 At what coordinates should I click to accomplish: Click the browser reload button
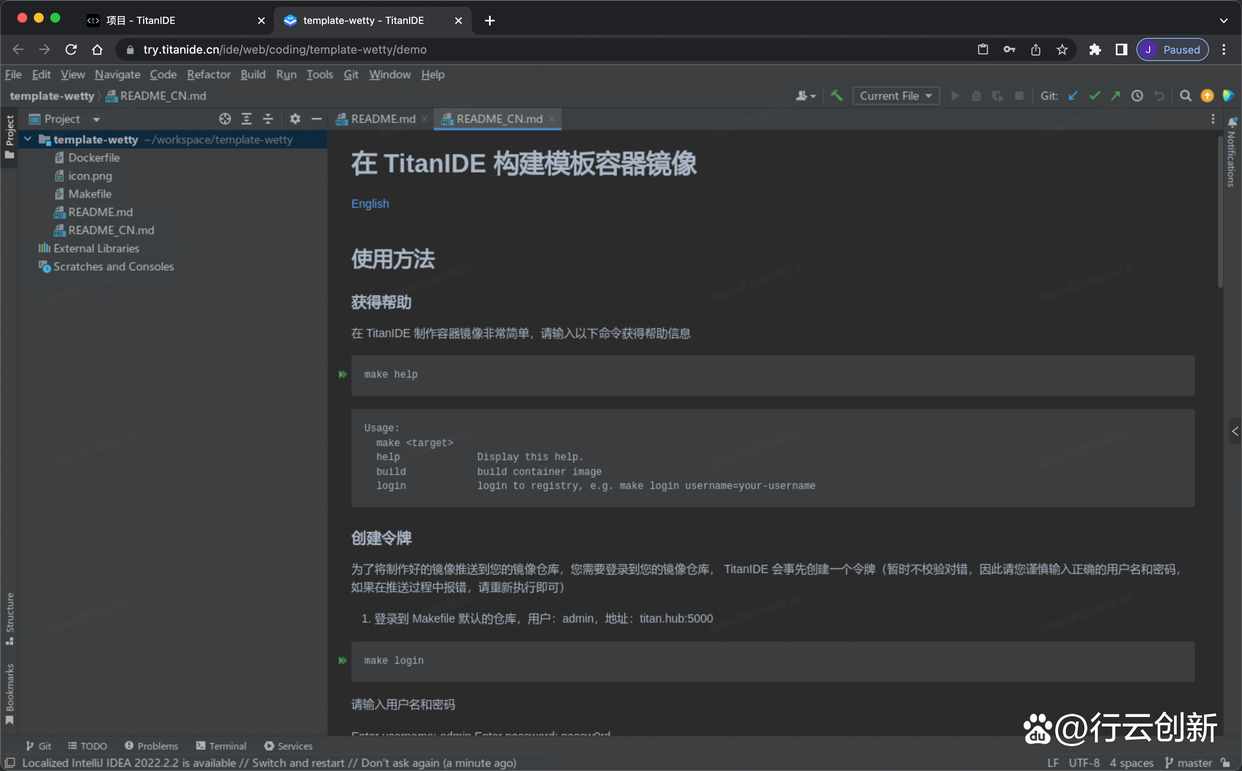click(x=71, y=49)
